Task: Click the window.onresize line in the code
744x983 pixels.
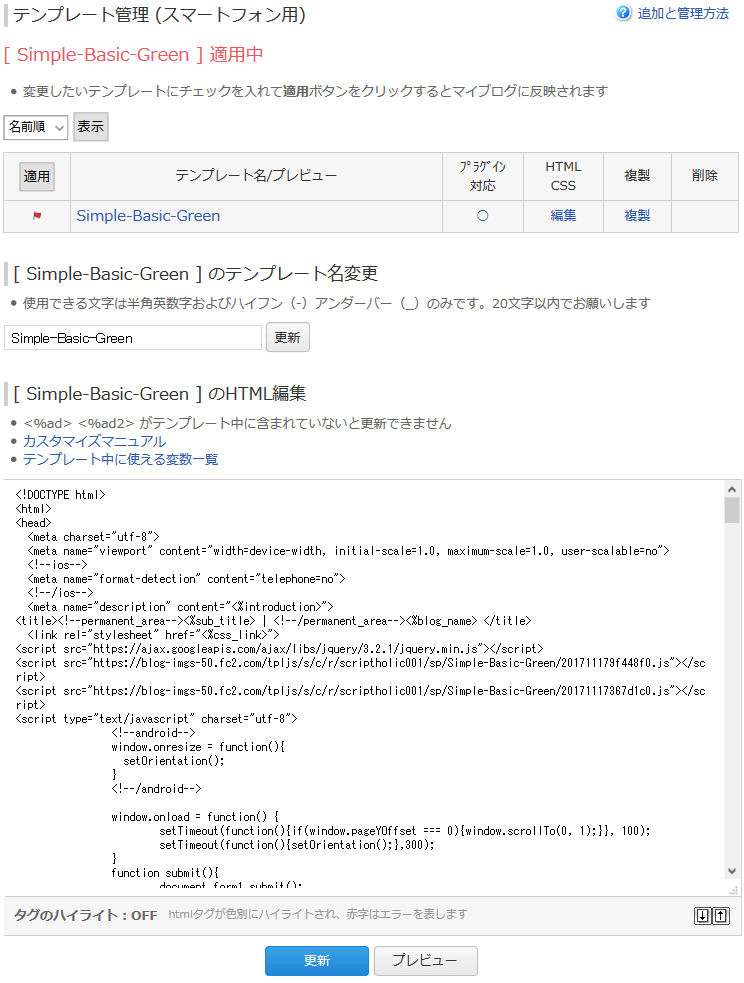Action: (198, 747)
